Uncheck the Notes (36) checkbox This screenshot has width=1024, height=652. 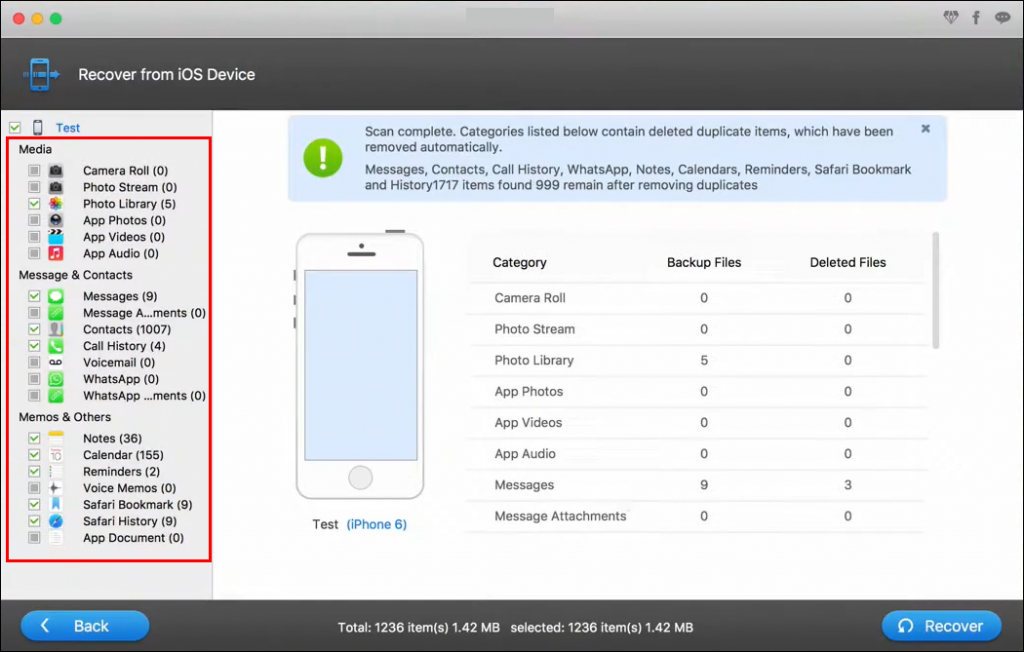34,438
